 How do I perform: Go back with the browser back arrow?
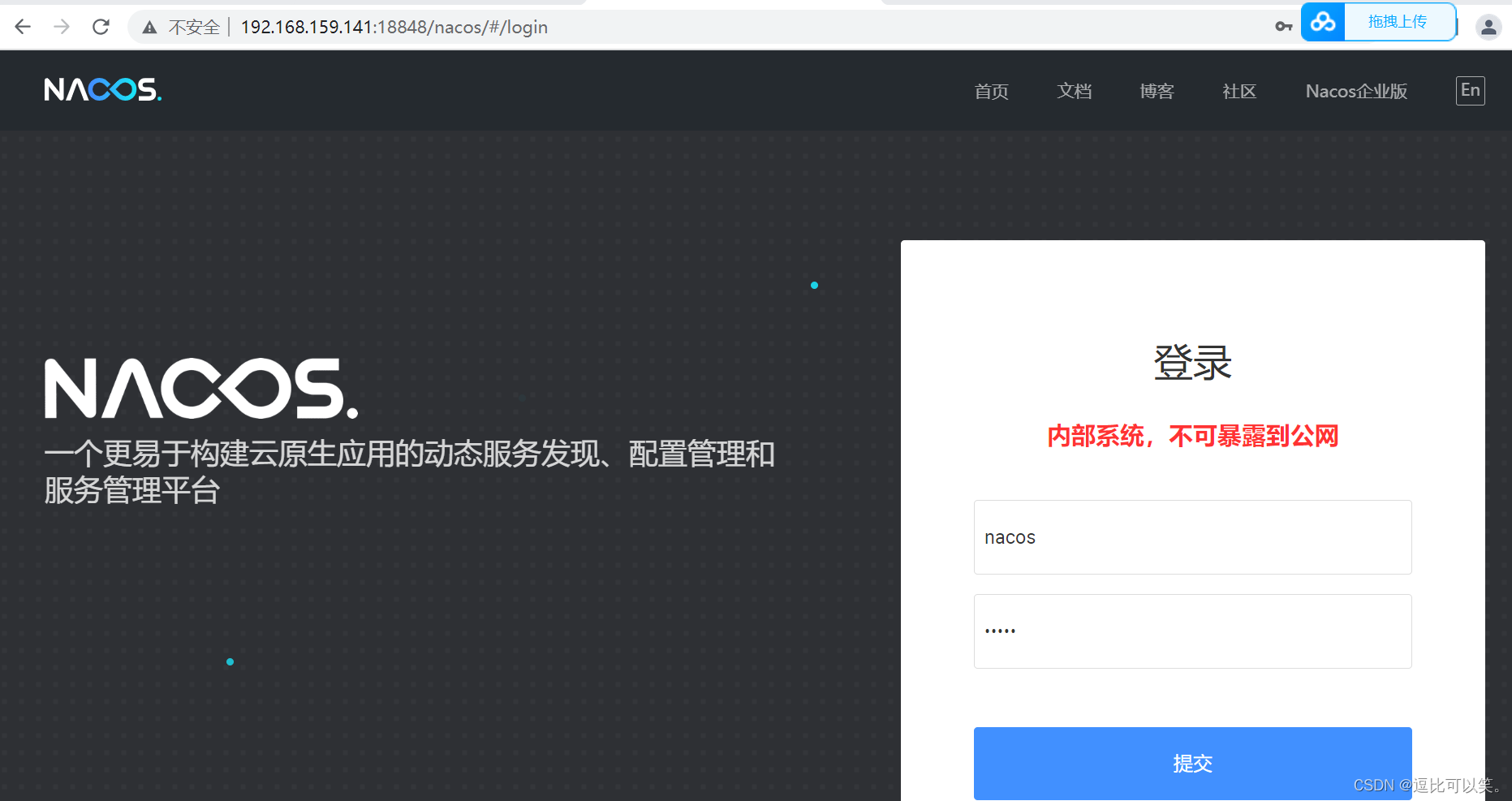point(23,27)
